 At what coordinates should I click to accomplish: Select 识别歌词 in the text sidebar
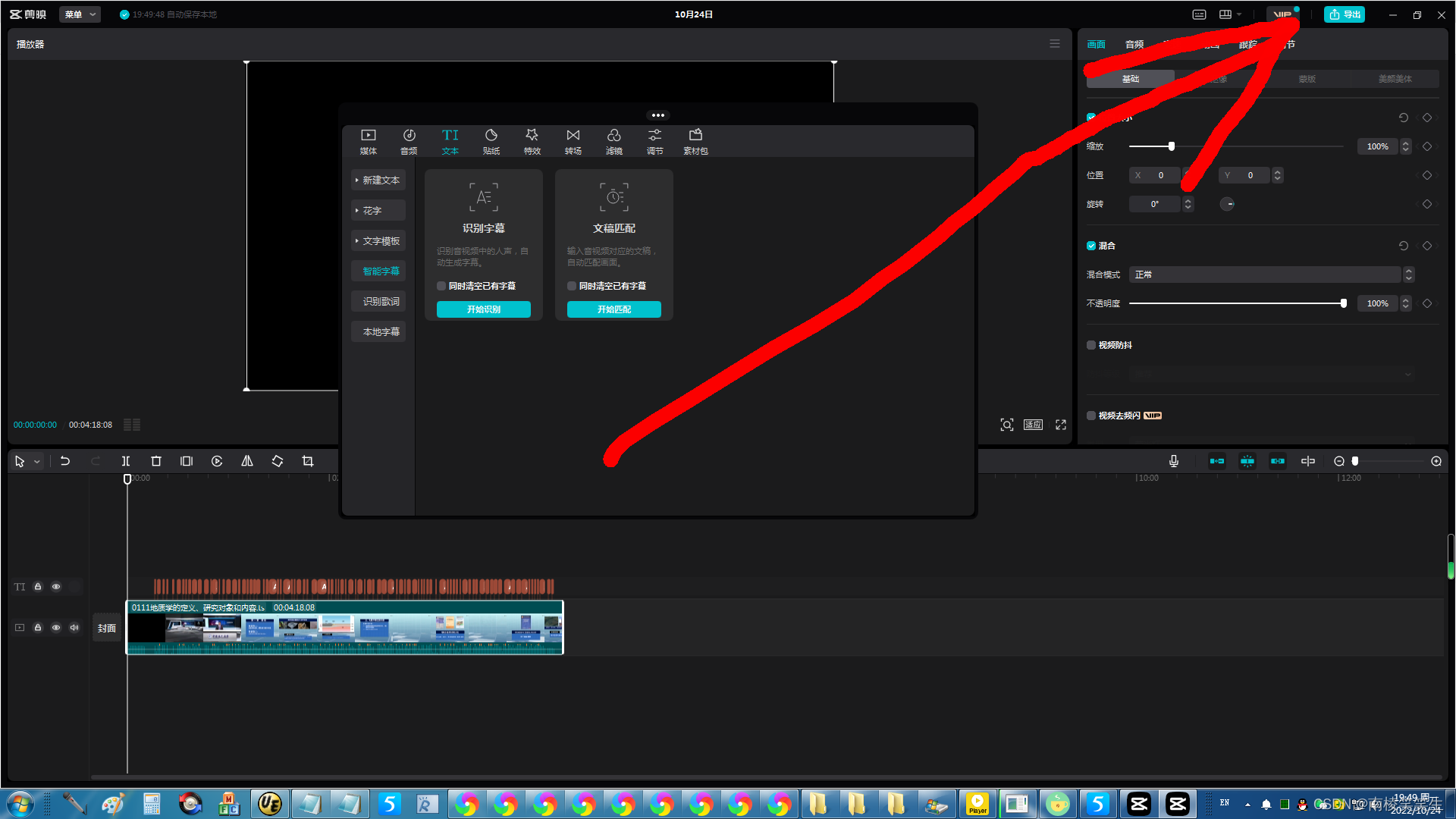[380, 302]
